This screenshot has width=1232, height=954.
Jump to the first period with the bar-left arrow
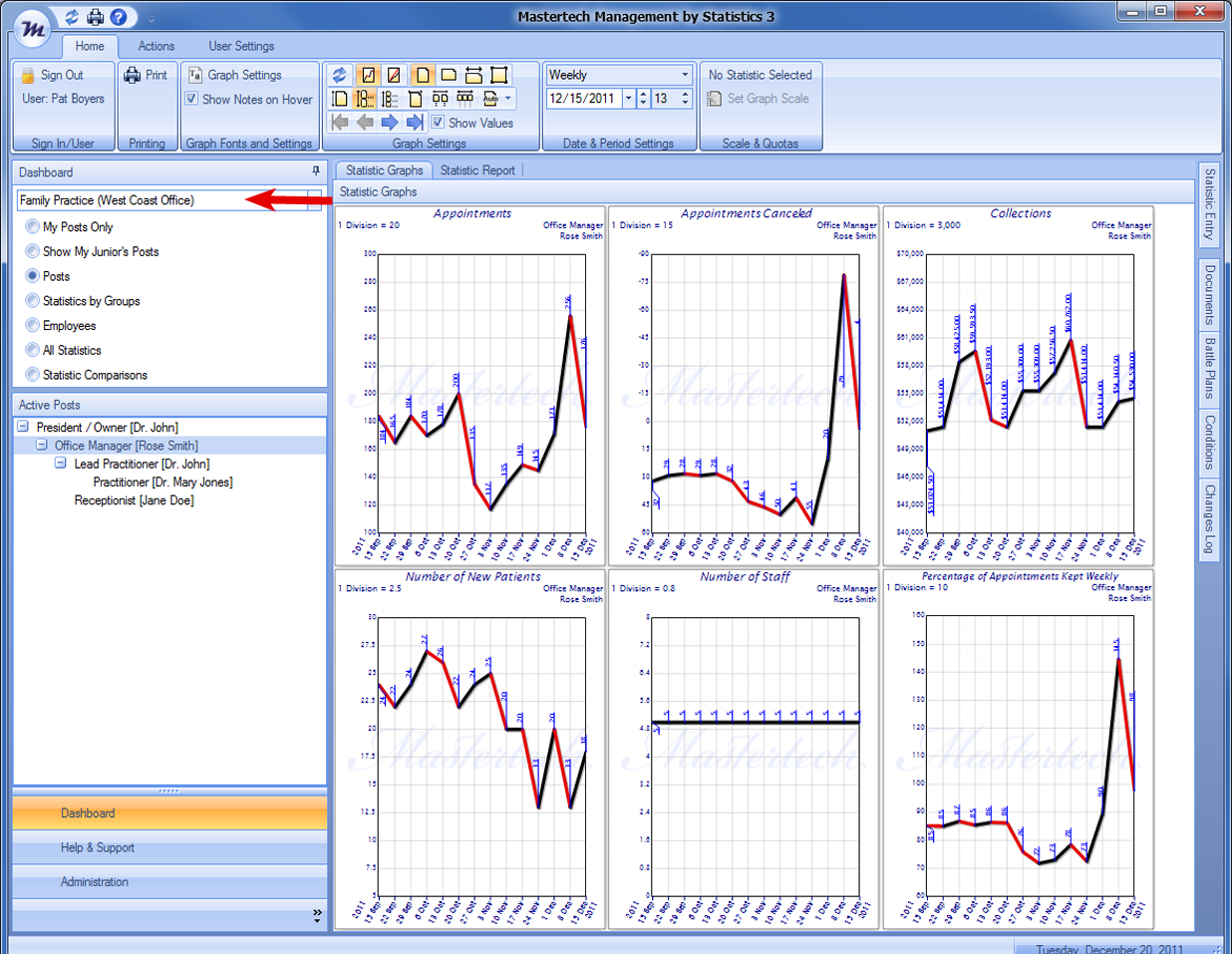coord(340,122)
